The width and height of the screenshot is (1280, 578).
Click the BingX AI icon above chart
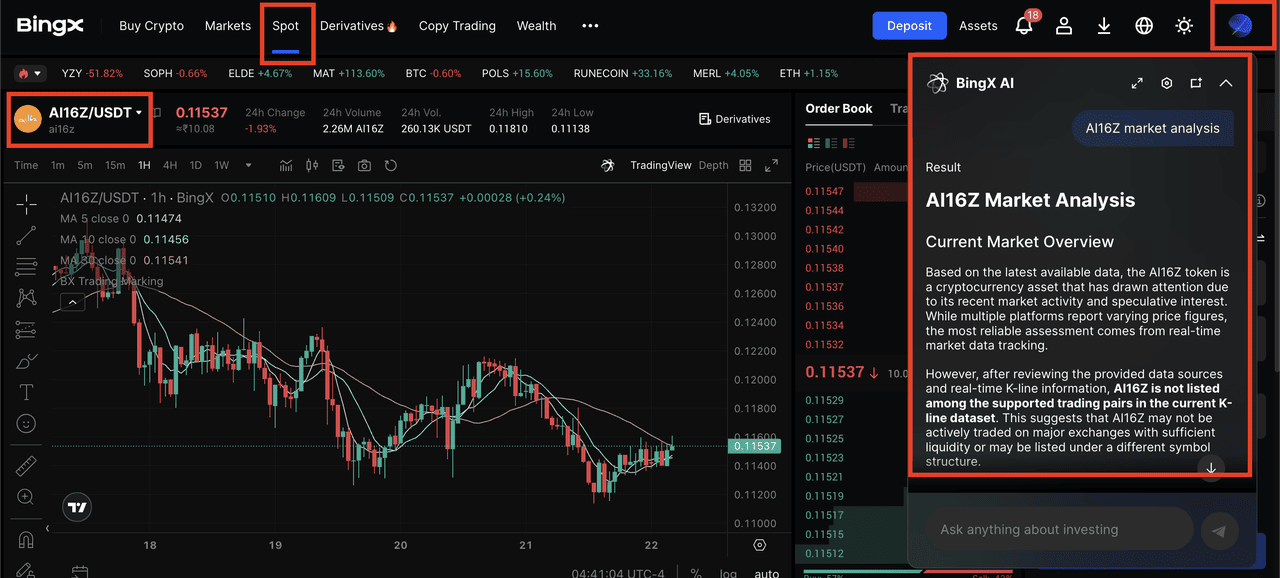pos(607,165)
